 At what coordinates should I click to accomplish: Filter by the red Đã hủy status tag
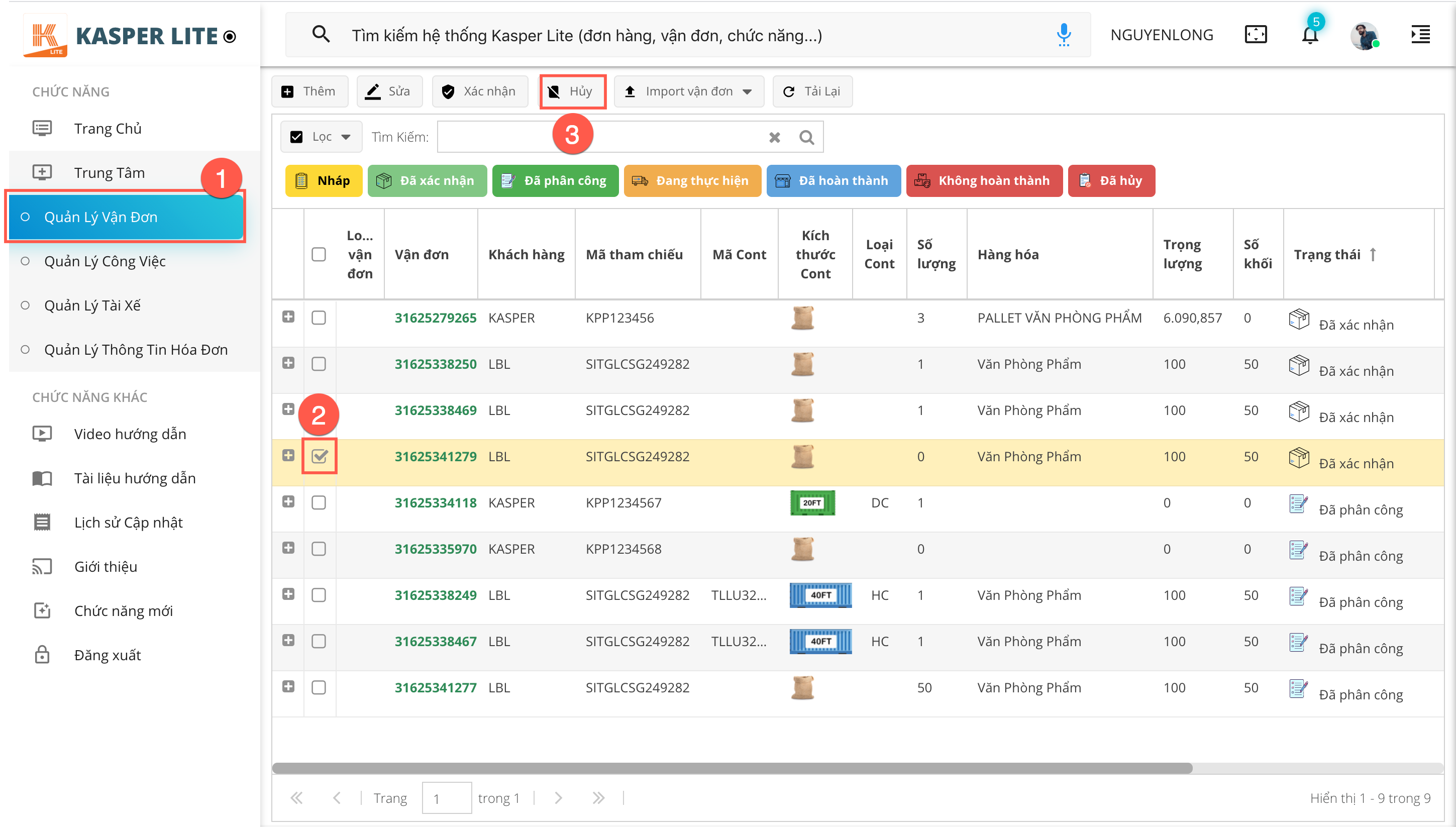pos(1111,180)
